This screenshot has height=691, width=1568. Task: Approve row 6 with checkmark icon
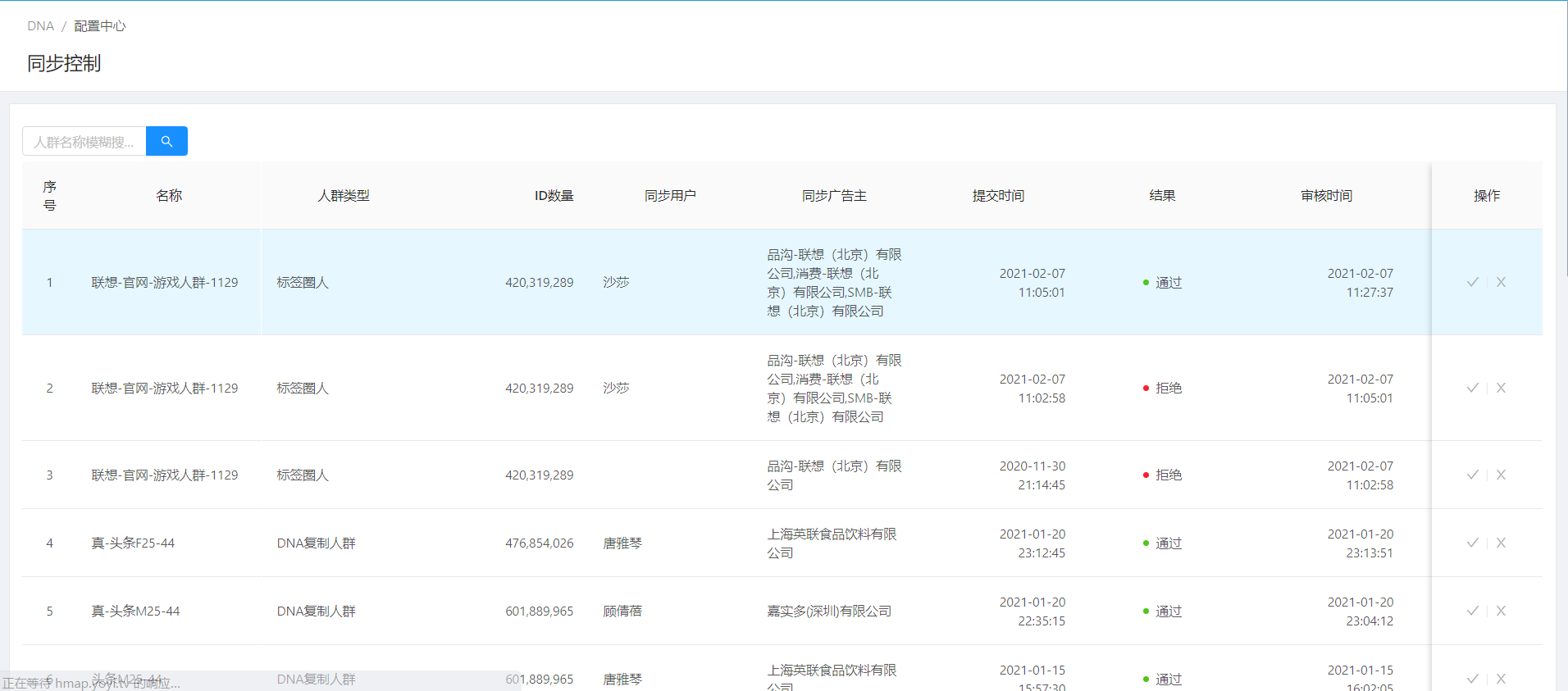click(1473, 679)
